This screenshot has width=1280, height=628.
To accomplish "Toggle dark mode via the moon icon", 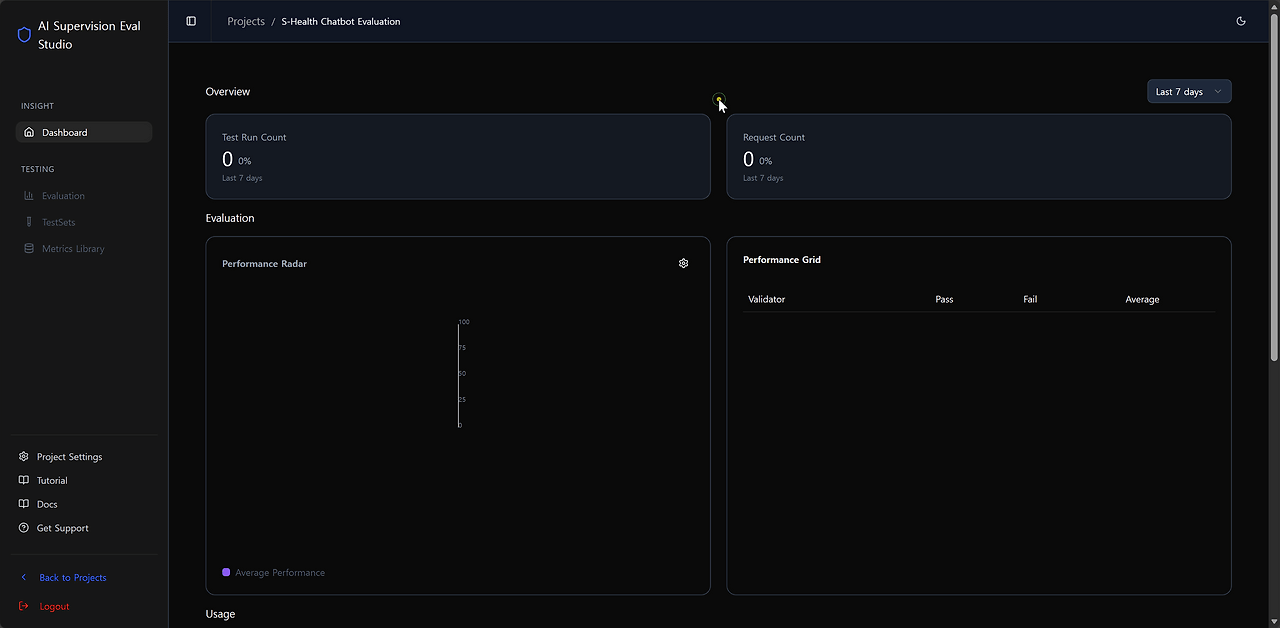I will pyautogui.click(x=1241, y=20).
